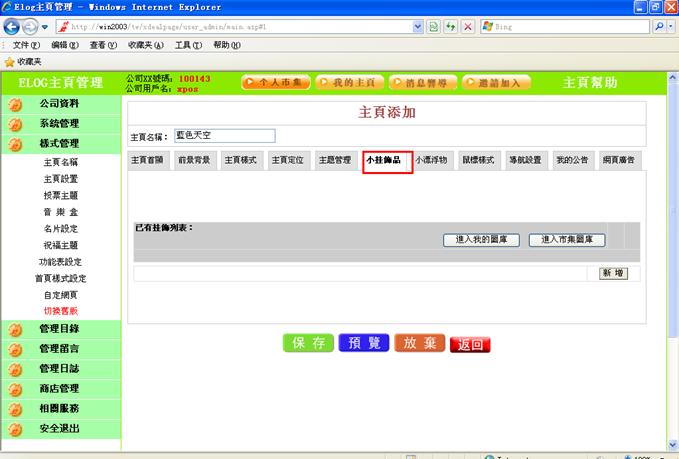
Task: Expand the 商店管理 sidebar section
Action: (59, 389)
